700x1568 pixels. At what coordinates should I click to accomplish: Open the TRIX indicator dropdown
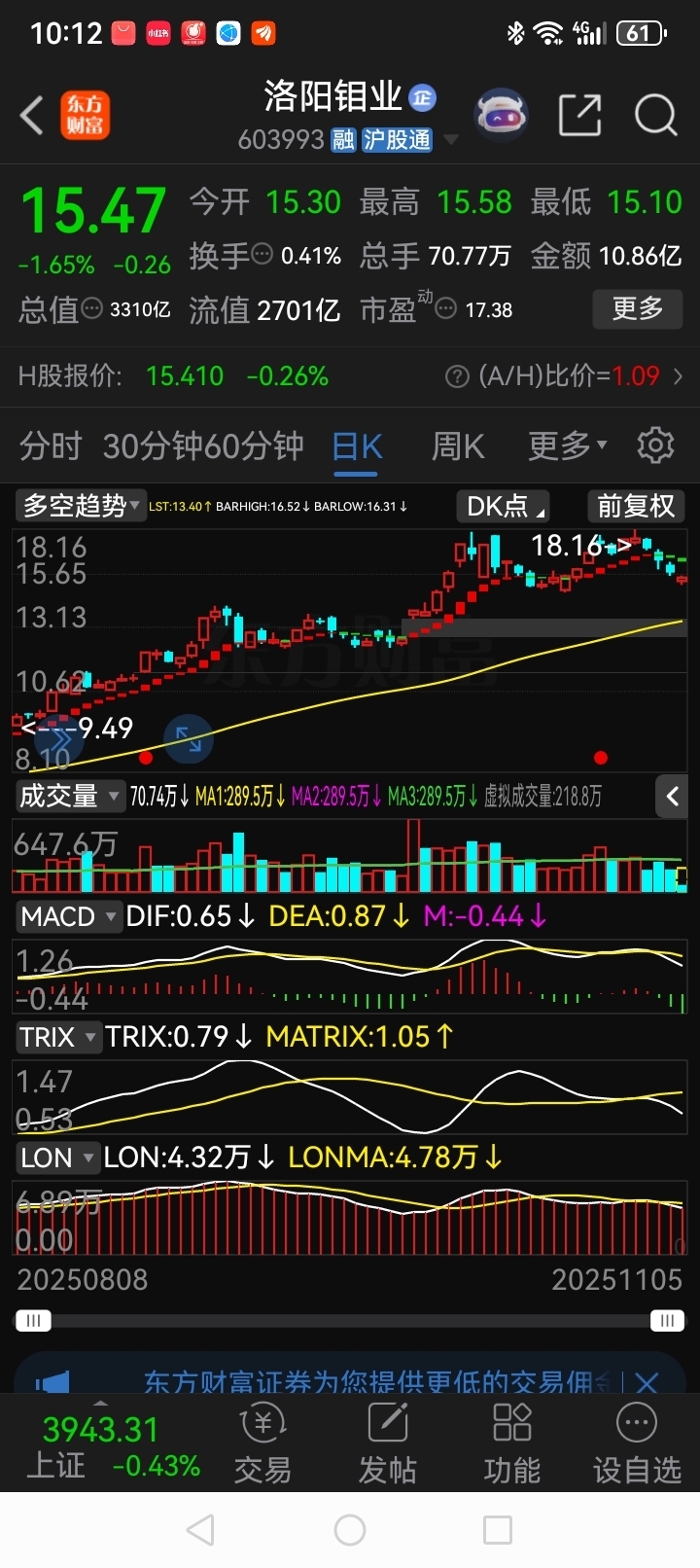57,1037
